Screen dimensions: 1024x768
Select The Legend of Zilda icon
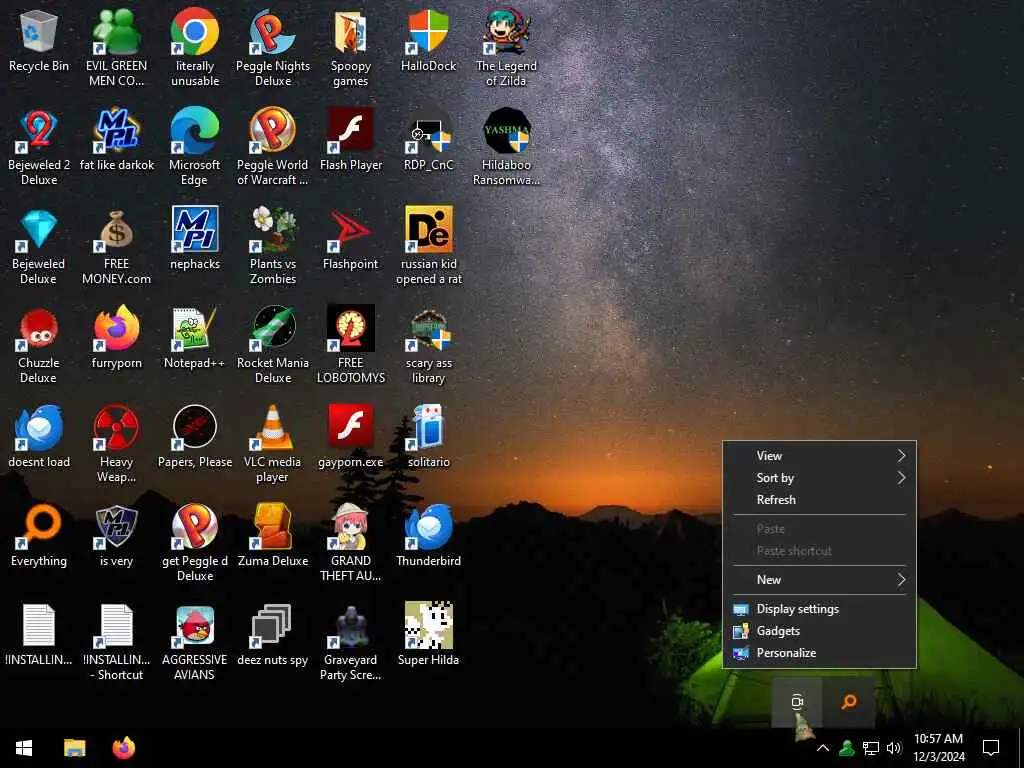click(506, 48)
